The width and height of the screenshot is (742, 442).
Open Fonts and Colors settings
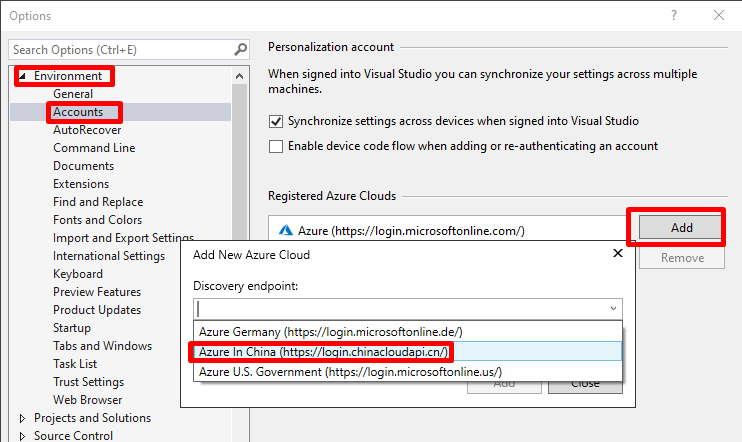(97, 220)
